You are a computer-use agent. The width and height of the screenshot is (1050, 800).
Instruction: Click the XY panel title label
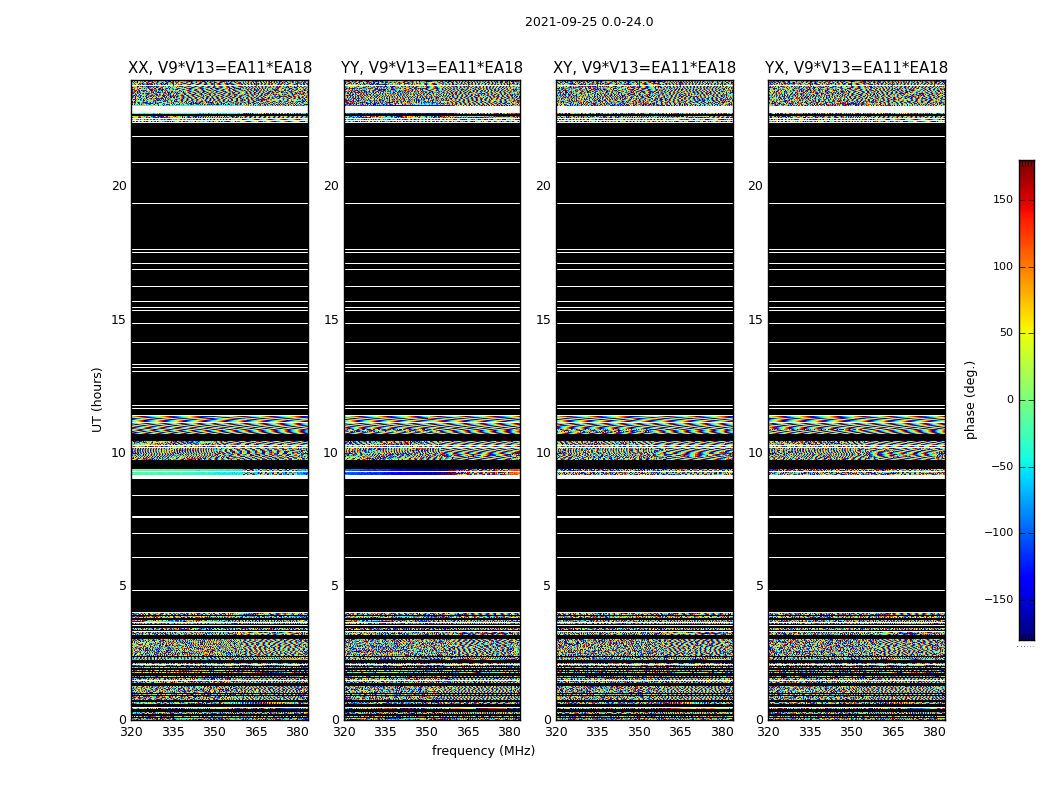[x=644, y=68]
